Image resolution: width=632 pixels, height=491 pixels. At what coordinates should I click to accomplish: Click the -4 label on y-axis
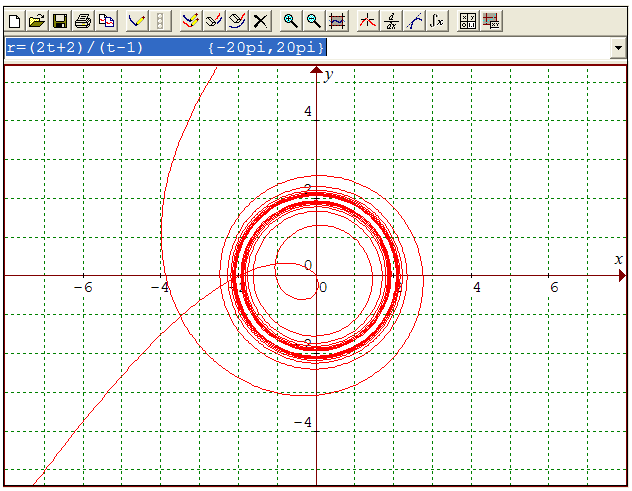pos(303,422)
